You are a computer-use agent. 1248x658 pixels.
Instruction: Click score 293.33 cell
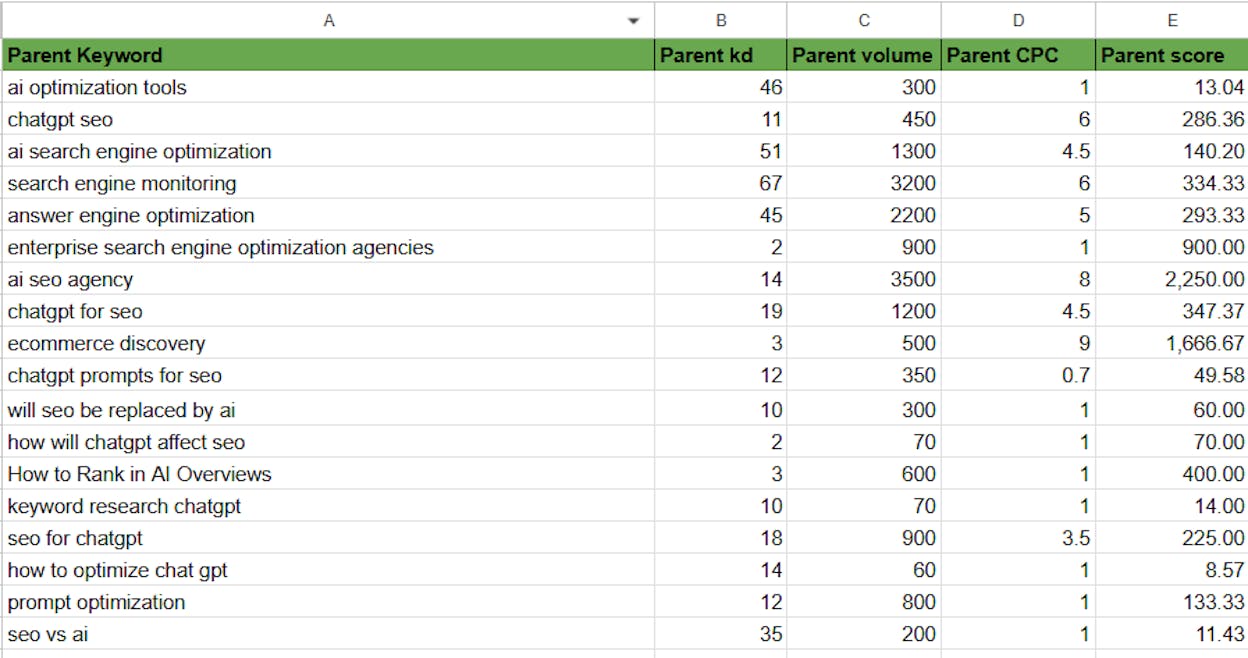[x=1172, y=215]
